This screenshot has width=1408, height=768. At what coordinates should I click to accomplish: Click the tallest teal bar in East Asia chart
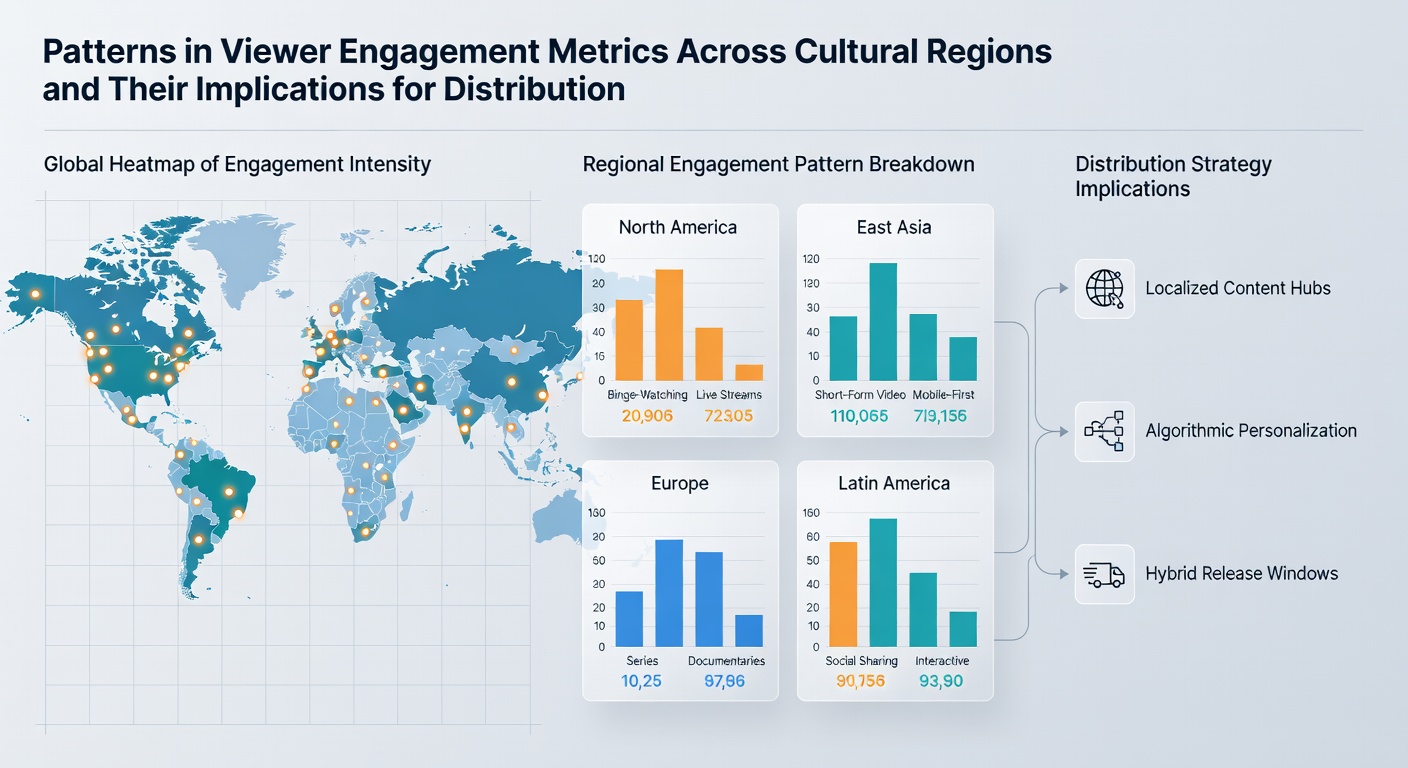tap(883, 322)
